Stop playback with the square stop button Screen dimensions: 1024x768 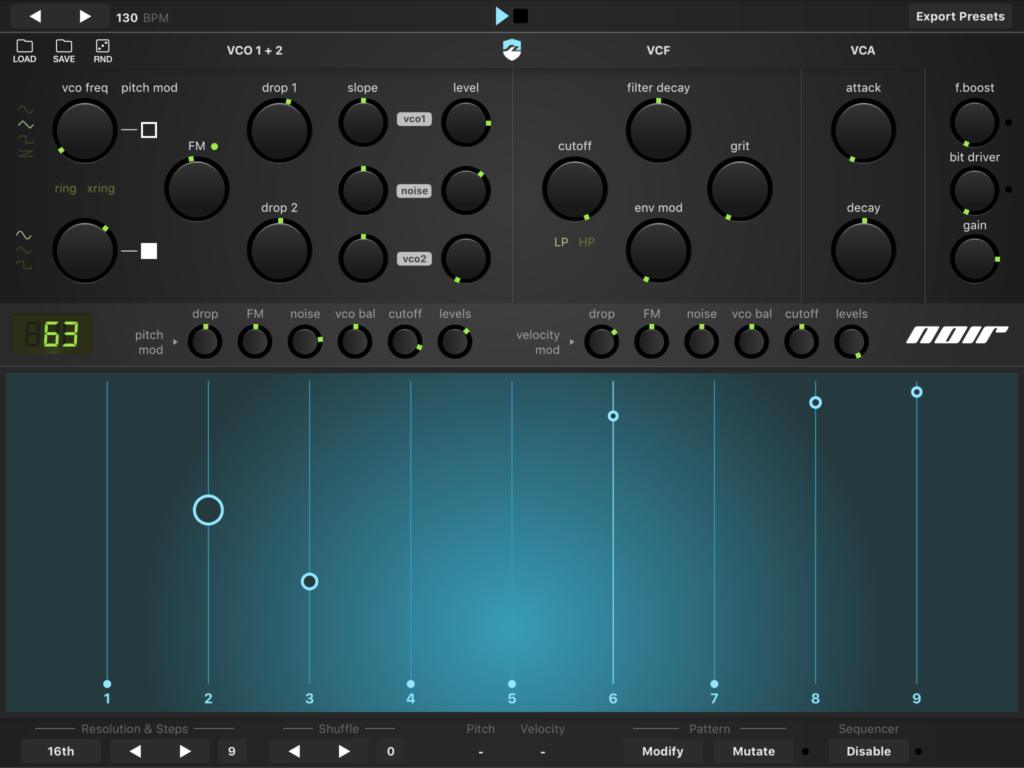pyautogui.click(x=520, y=16)
